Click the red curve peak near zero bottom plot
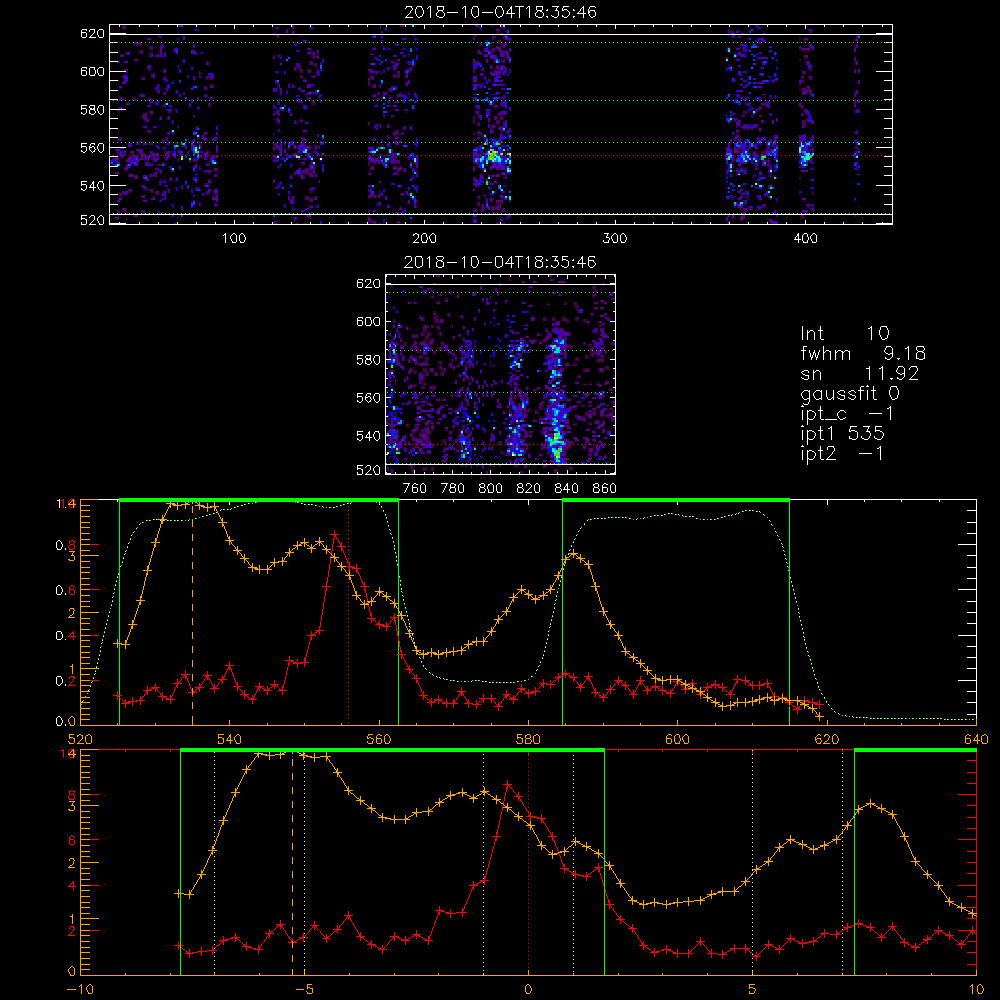The width and height of the screenshot is (1000, 1000). [x=508, y=783]
